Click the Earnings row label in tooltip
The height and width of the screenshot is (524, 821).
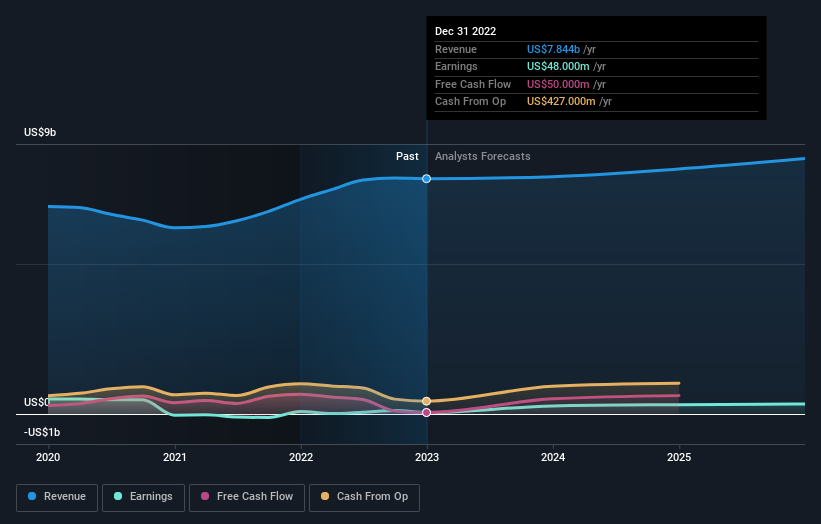pyautogui.click(x=456, y=66)
